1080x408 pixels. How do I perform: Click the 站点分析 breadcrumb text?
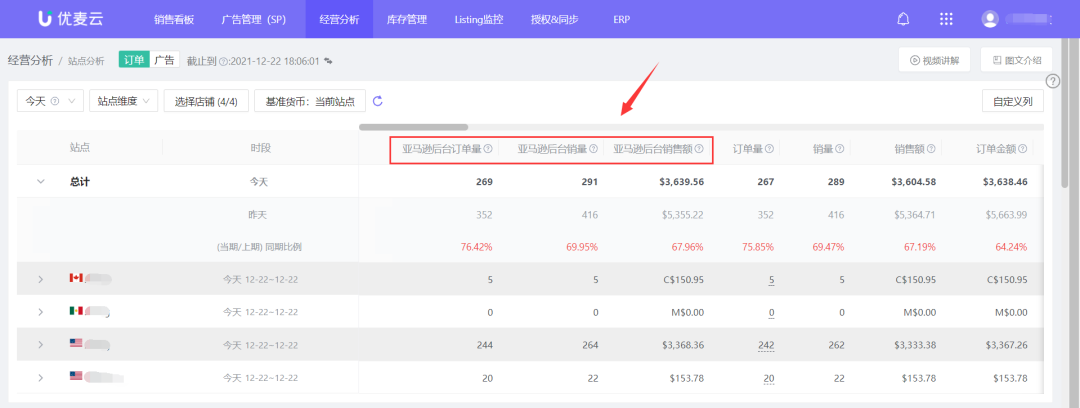(x=86, y=61)
